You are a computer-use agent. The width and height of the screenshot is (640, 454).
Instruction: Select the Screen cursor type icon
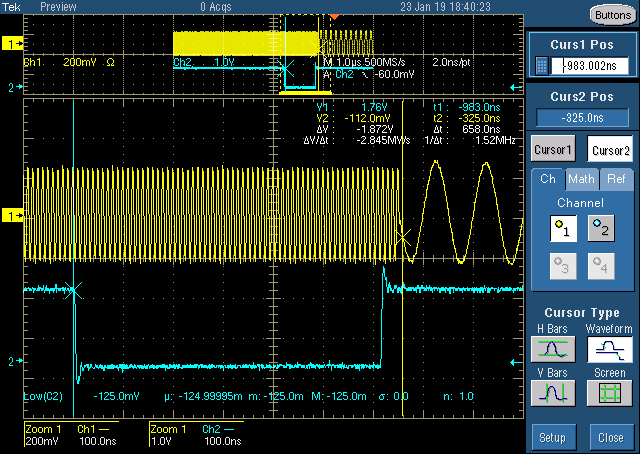point(609,393)
